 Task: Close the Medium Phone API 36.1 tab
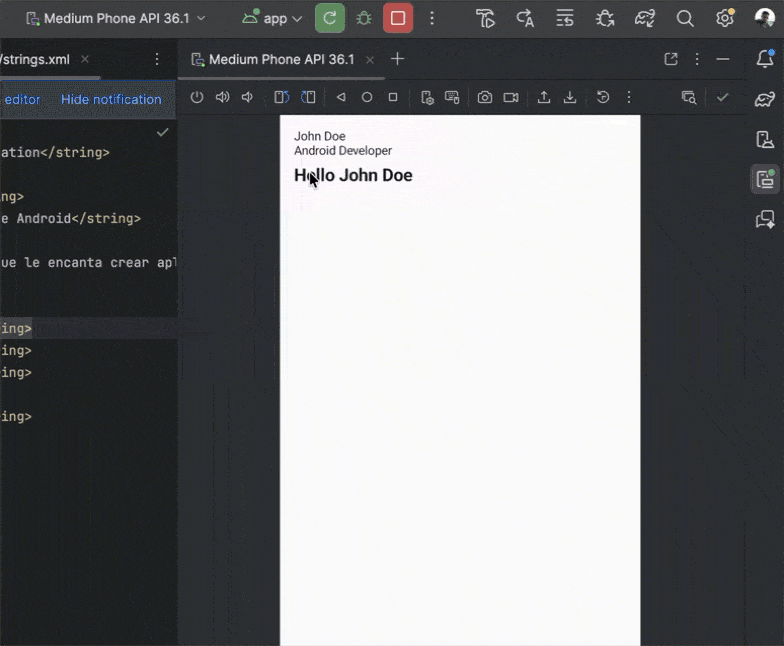(370, 59)
